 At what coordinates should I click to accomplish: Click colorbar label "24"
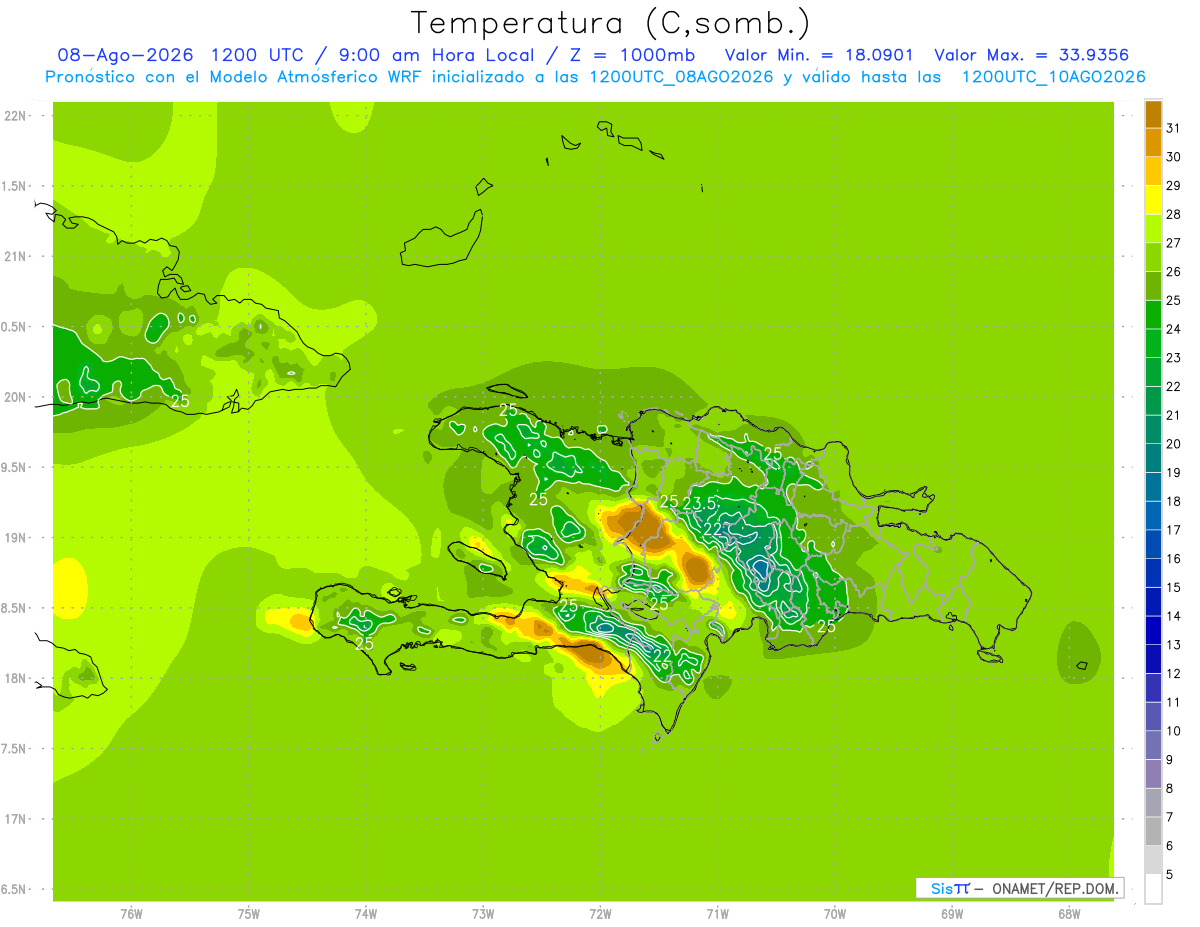tap(1173, 329)
